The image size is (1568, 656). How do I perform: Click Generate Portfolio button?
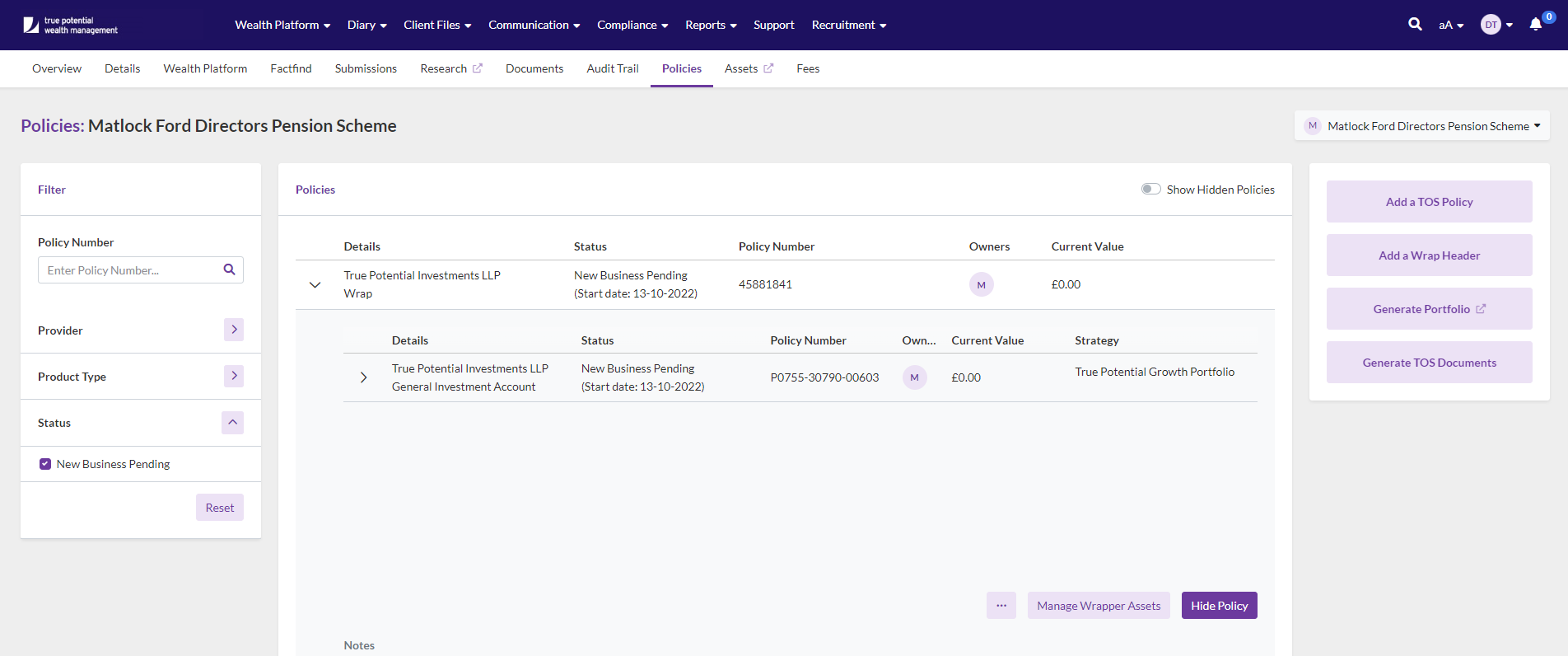click(x=1429, y=309)
